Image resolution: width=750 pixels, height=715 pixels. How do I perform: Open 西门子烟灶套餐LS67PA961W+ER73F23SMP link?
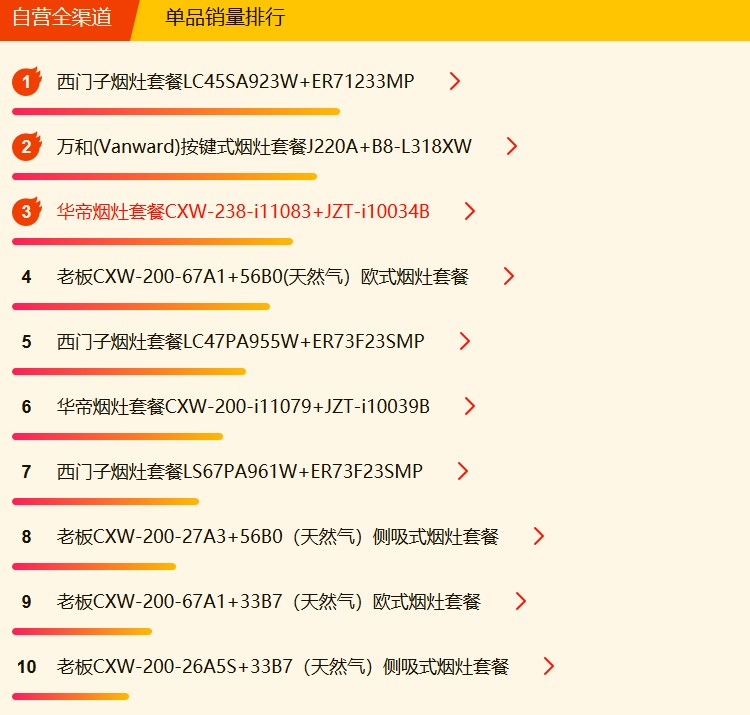pos(240,472)
